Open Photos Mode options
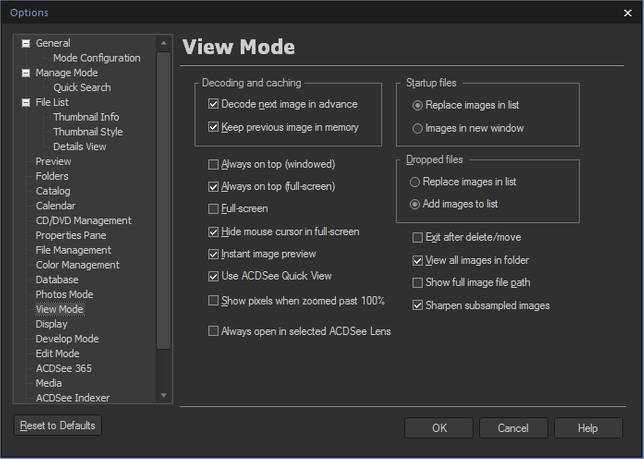This screenshot has width=644, height=459. pos(64,294)
